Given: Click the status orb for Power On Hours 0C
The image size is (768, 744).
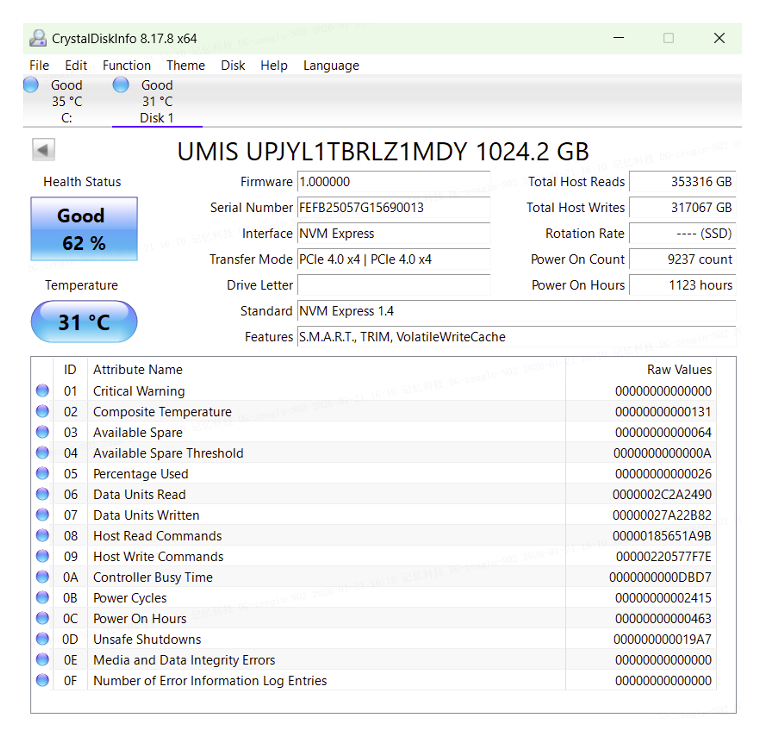Looking at the screenshot, I should point(43,618).
